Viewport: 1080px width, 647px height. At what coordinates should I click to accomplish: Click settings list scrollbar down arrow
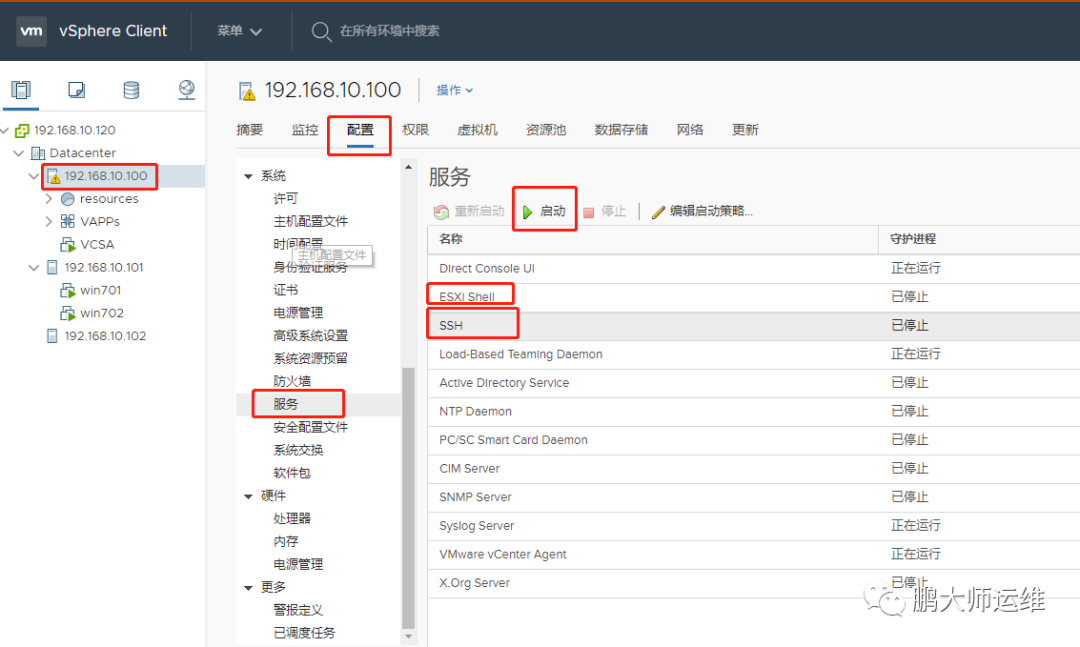[408, 636]
